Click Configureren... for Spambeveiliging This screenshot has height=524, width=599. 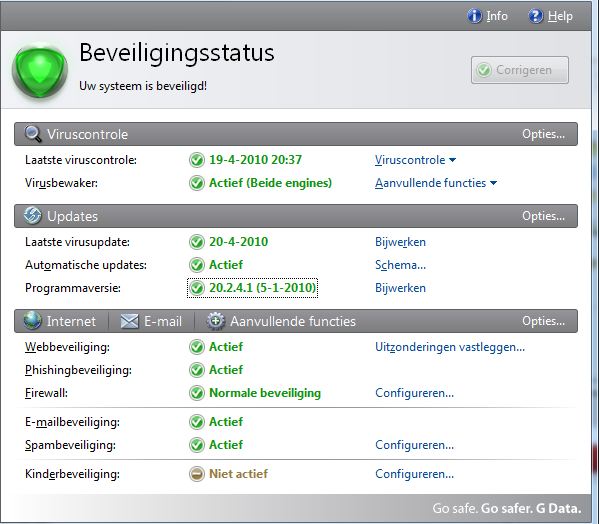coord(414,445)
